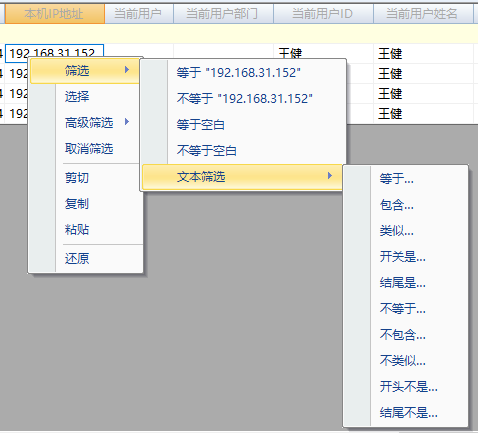Open the 不包含... text filter
The width and height of the screenshot is (478, 433).
(x=403, y=335)
